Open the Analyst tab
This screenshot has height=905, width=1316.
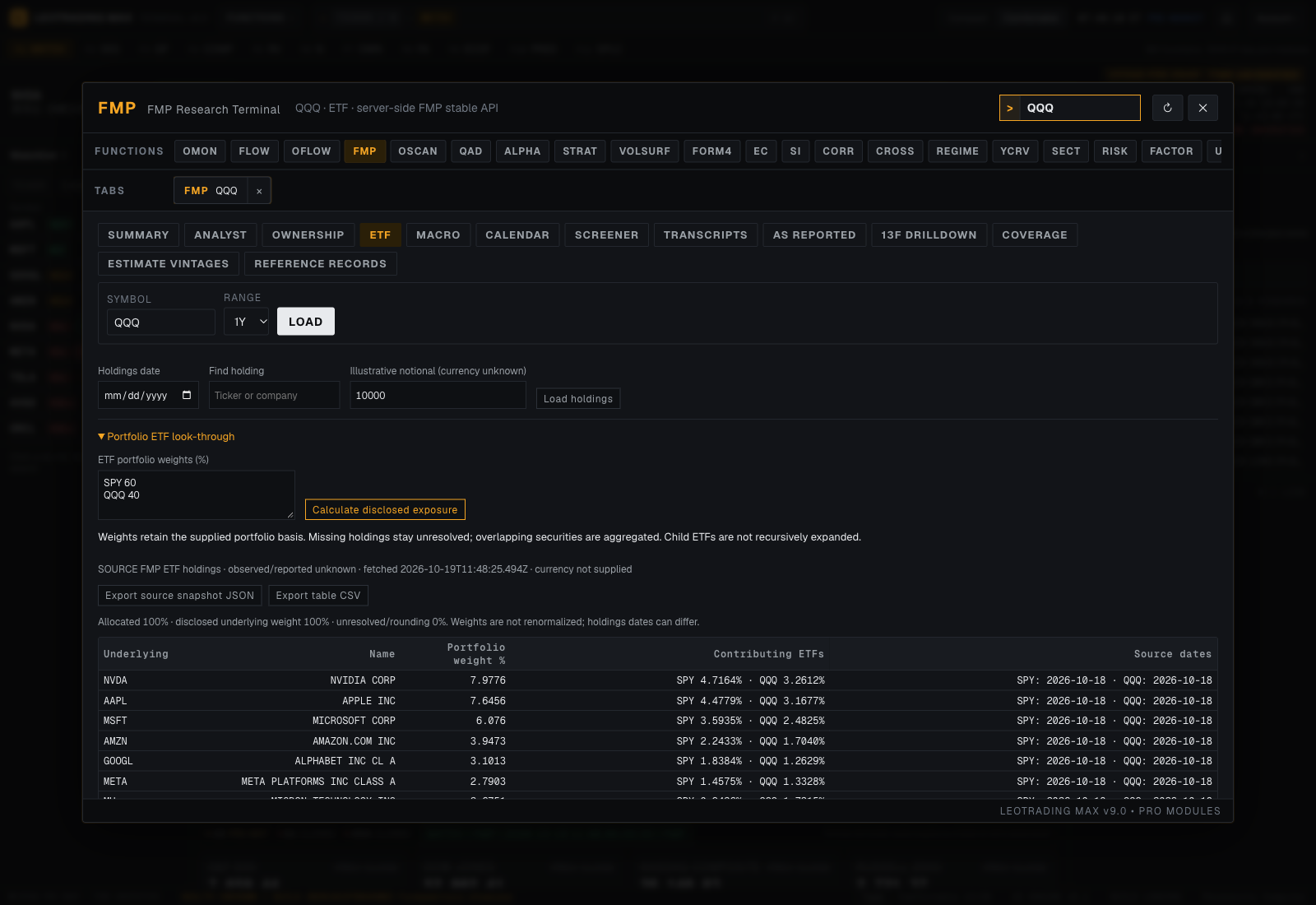point(220,235)
